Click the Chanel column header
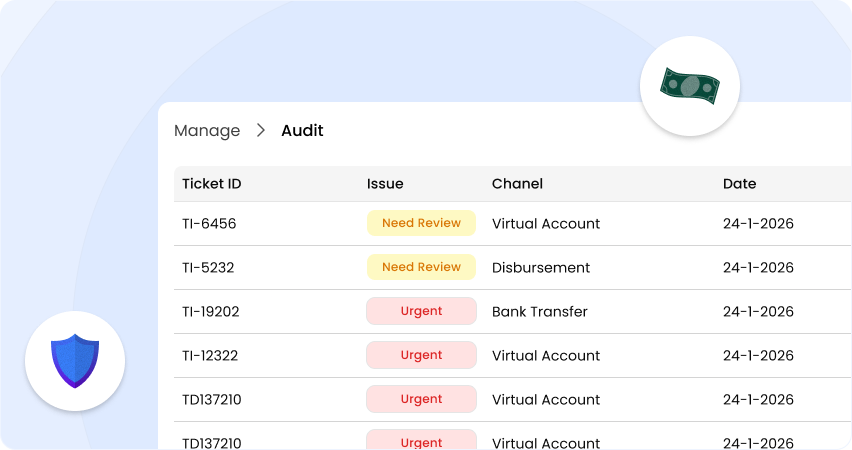The height and width of the screenshot is (450, 852). 517,184
